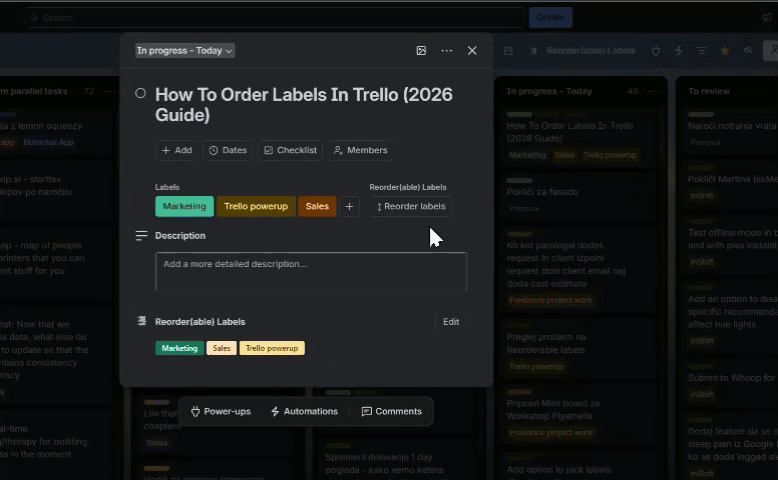Click the Reorder labels button
The image size is (778, 480).
pyautogui.click(x=411, y=206)
